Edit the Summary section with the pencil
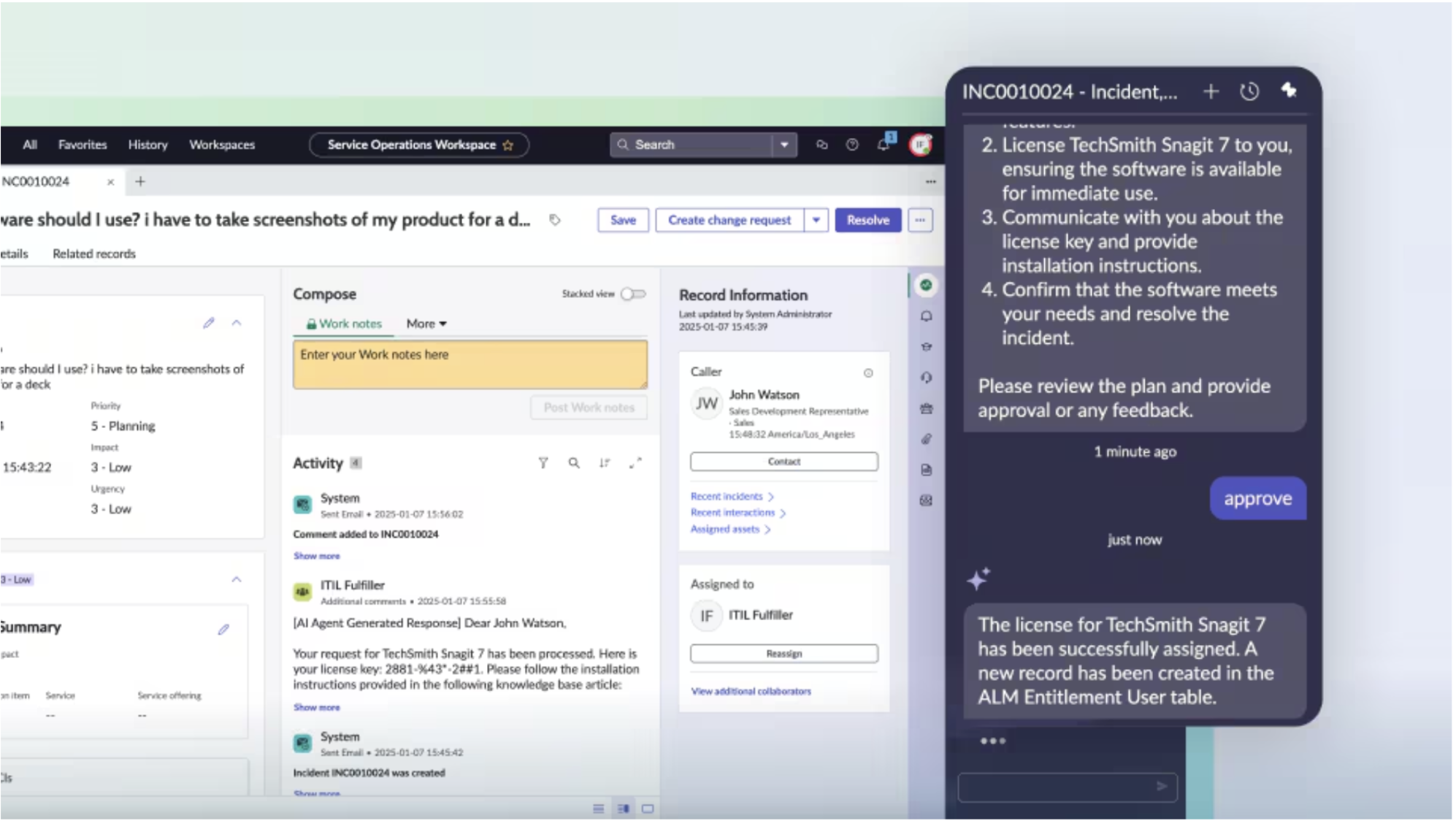Screen dimensions: 1456x821 click(x=223, y=630)
